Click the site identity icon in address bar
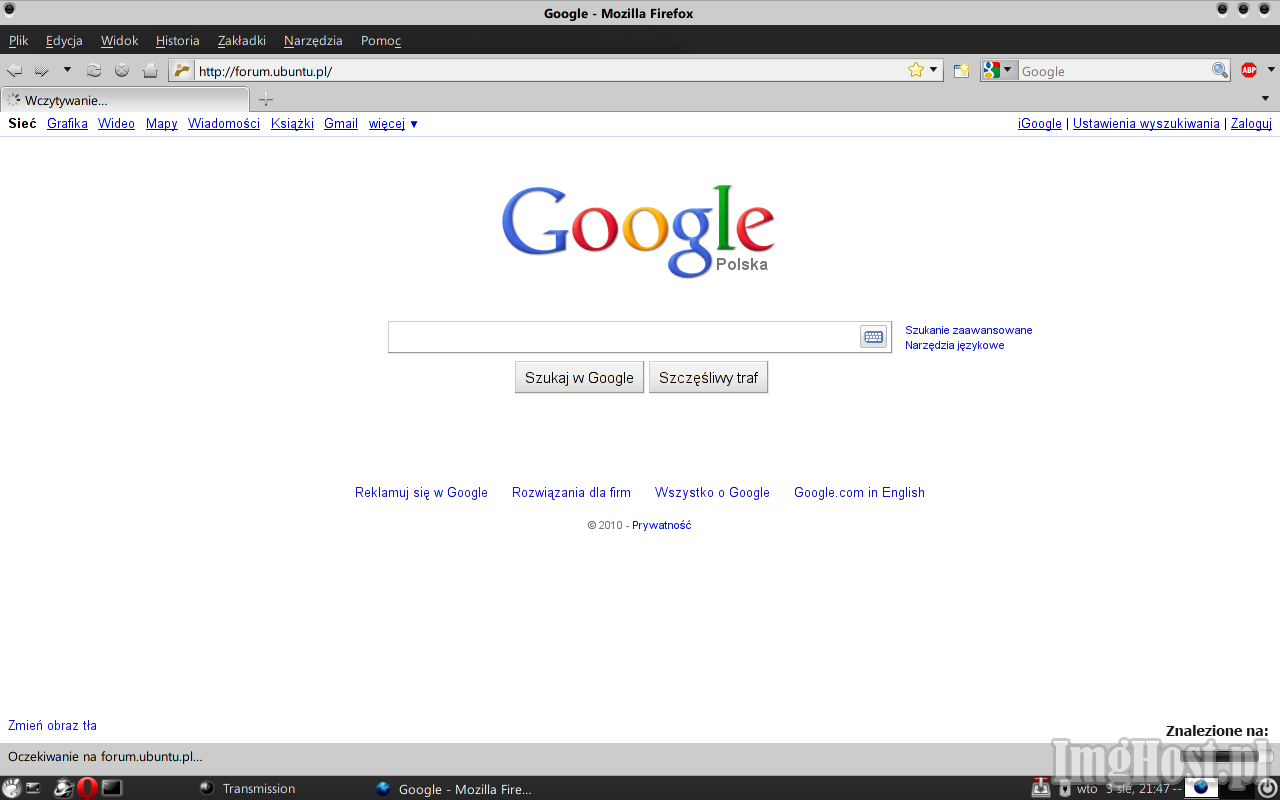The image size is (1280, 800). (181, 70)
